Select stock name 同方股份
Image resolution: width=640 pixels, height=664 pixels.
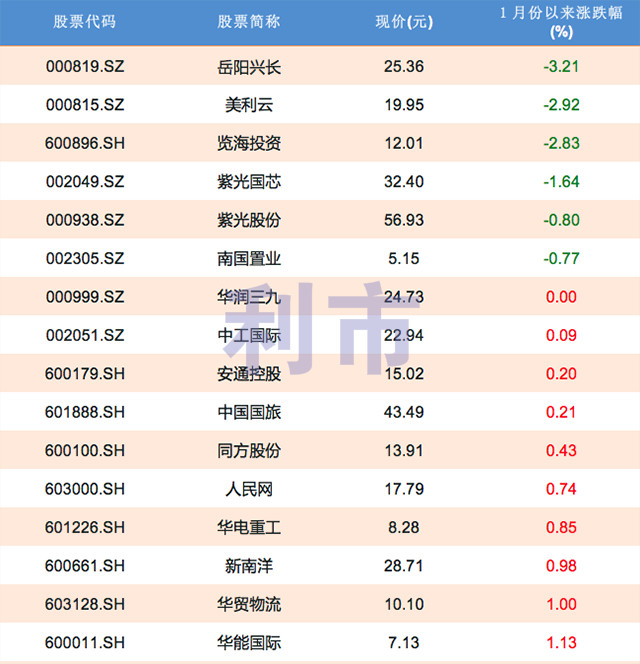point(249,451)
